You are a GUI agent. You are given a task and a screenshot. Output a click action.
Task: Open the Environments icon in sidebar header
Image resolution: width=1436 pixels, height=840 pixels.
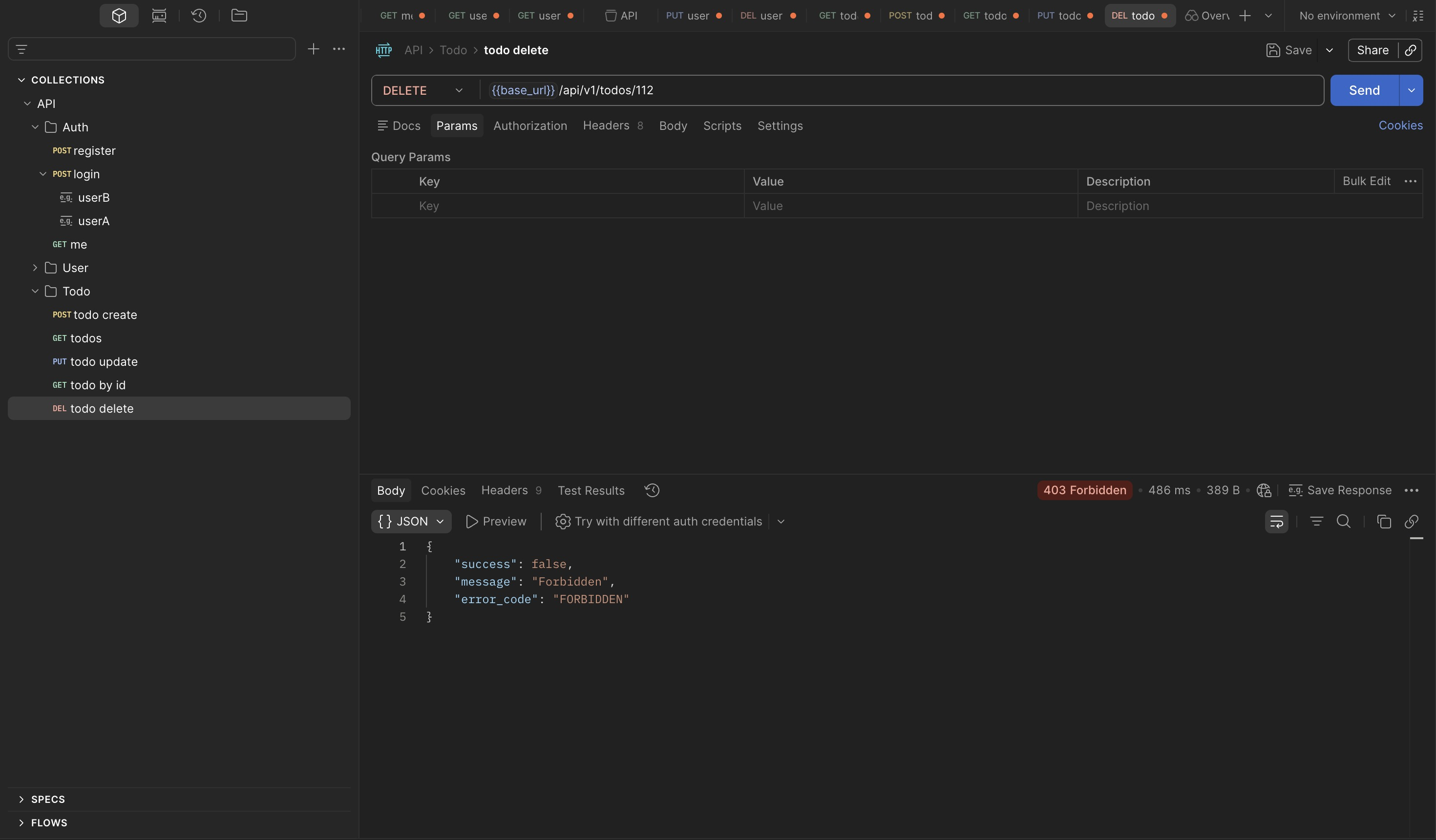coord(159,16)
